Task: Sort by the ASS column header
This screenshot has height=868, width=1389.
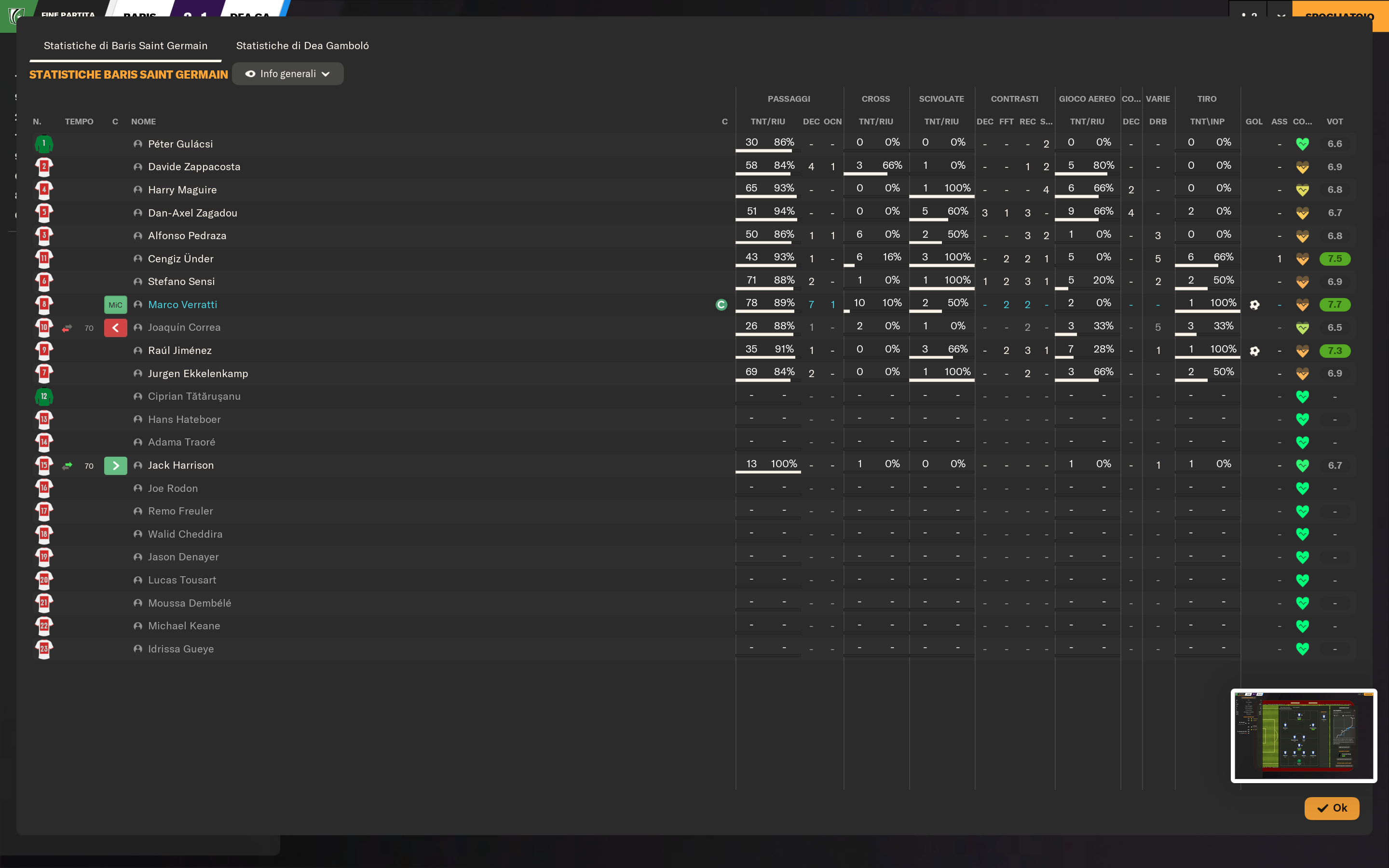Action: (1280, 122)
